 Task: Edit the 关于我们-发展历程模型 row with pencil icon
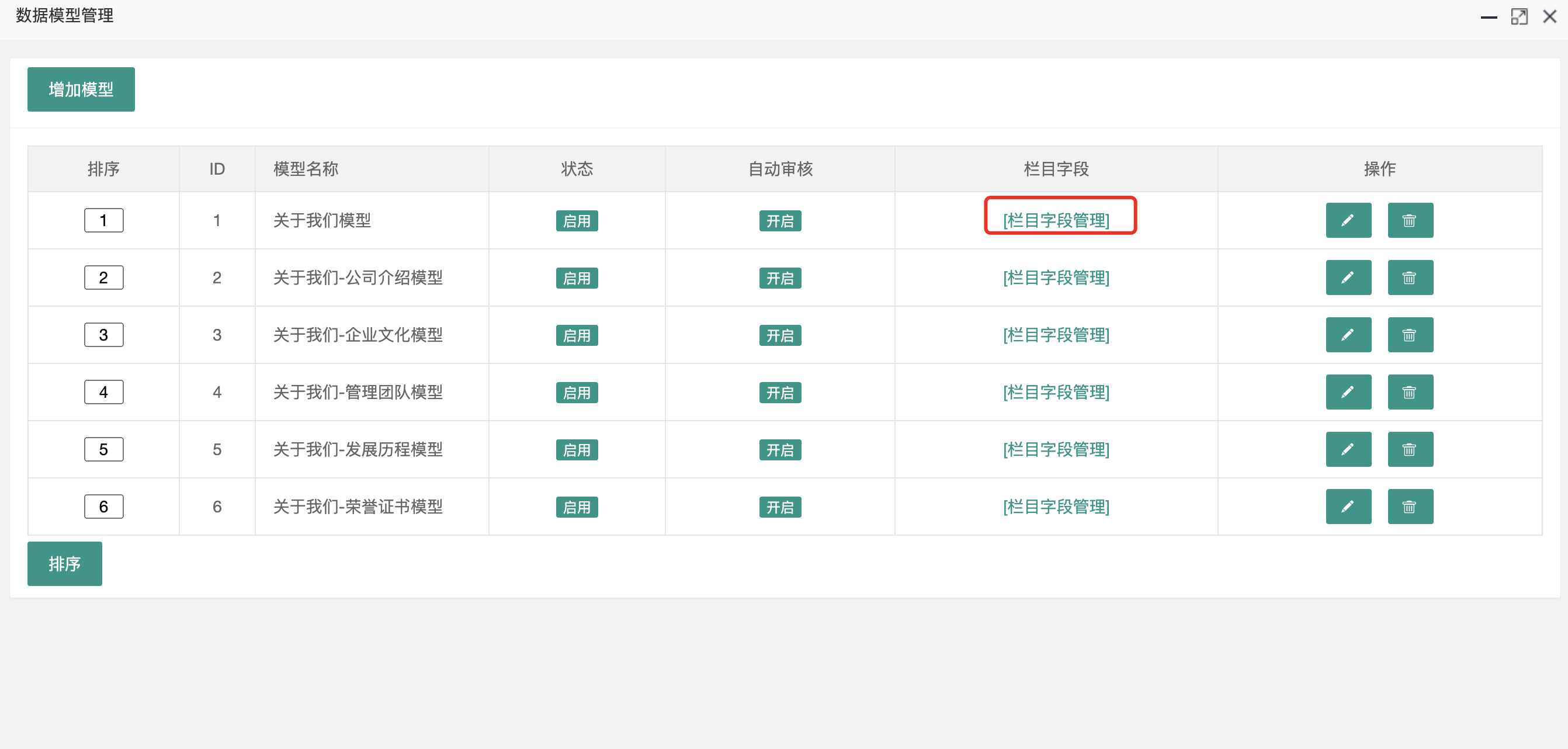[1348, 449]
